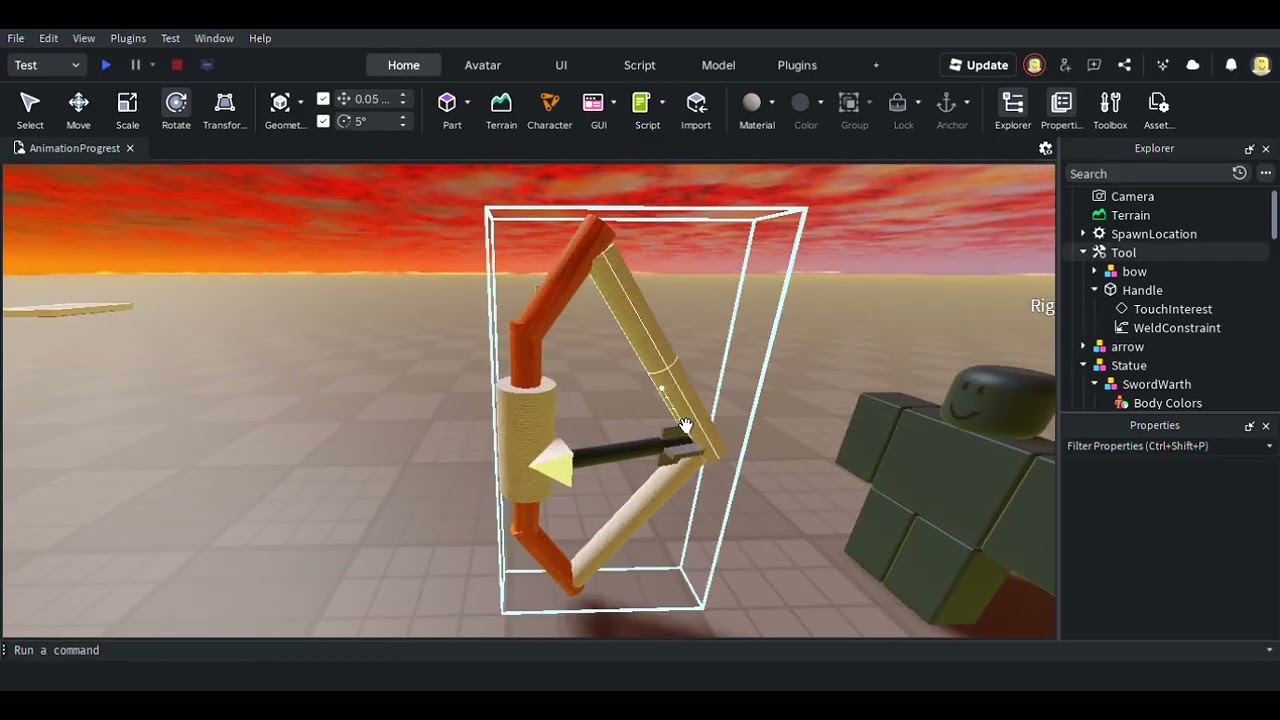The width and height of the screenshot is (1280, 720).
Task: Open the Geometry dropdown arrow
Action: point(300,102)
